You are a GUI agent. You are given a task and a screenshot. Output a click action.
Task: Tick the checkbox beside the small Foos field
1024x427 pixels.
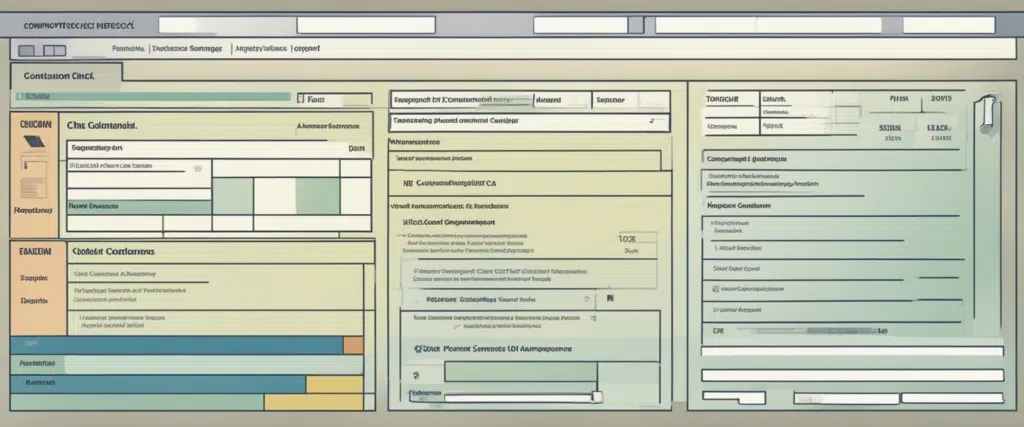click(x=300, y=99)
